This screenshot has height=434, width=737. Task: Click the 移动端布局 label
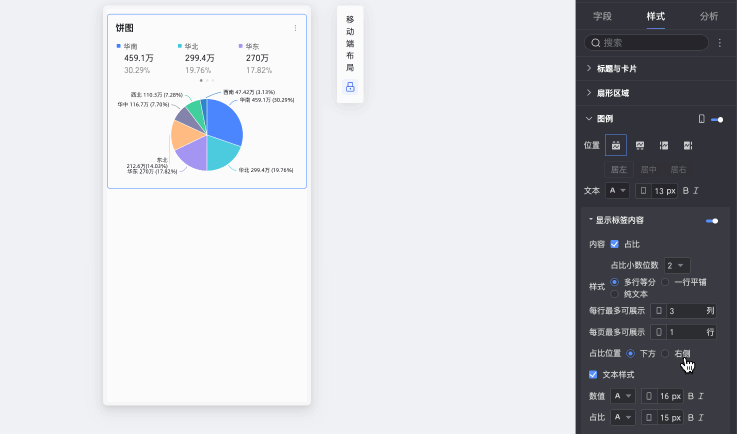tap(350, 44)
